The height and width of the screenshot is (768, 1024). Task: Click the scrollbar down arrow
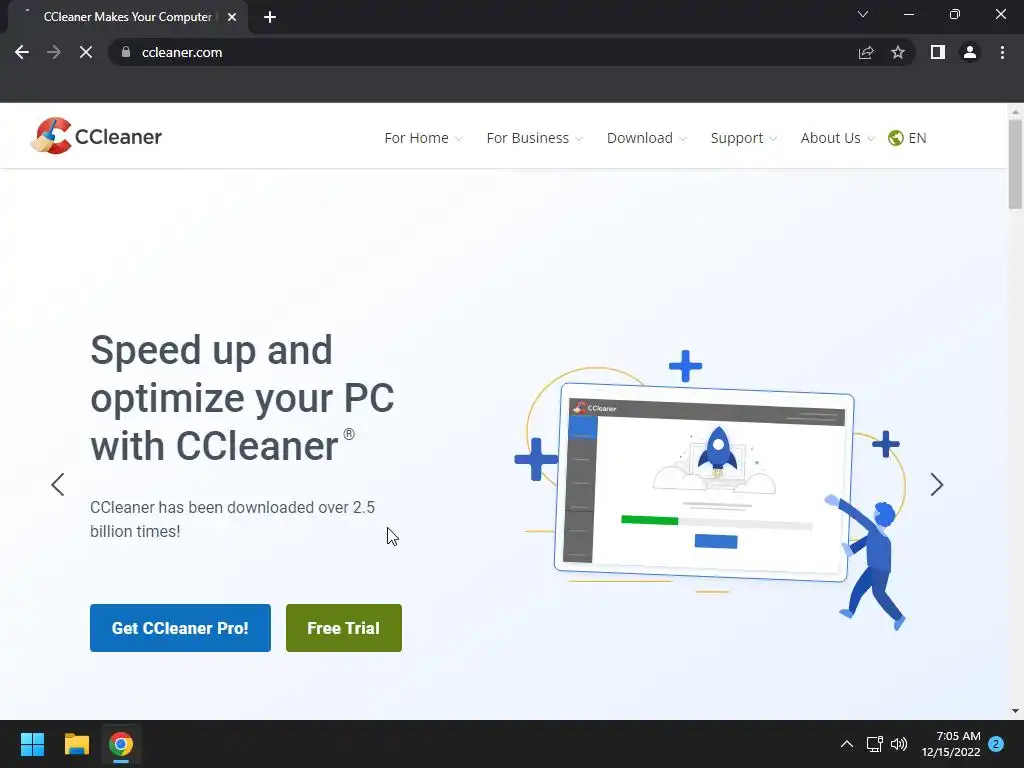(1015, 711)
